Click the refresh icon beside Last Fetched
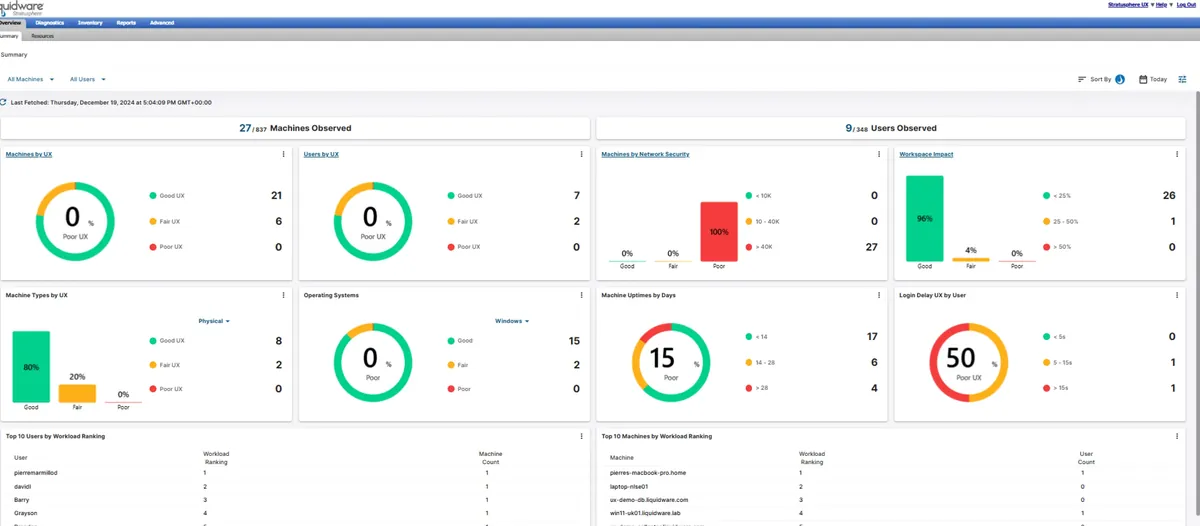The image size is (1200, 526). point(3,102)
